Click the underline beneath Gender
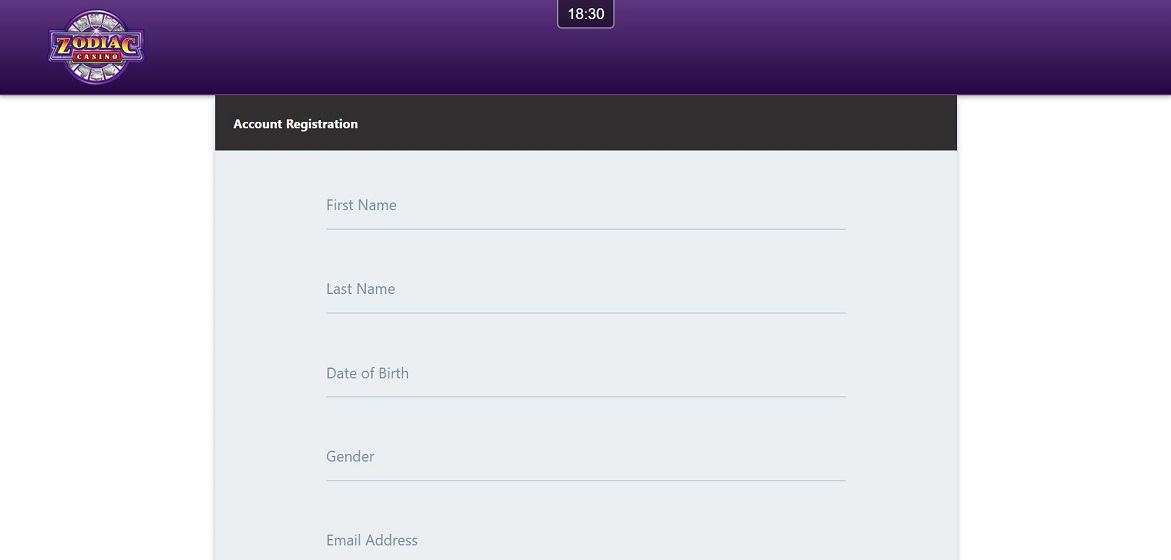 (x=586, y=480)
